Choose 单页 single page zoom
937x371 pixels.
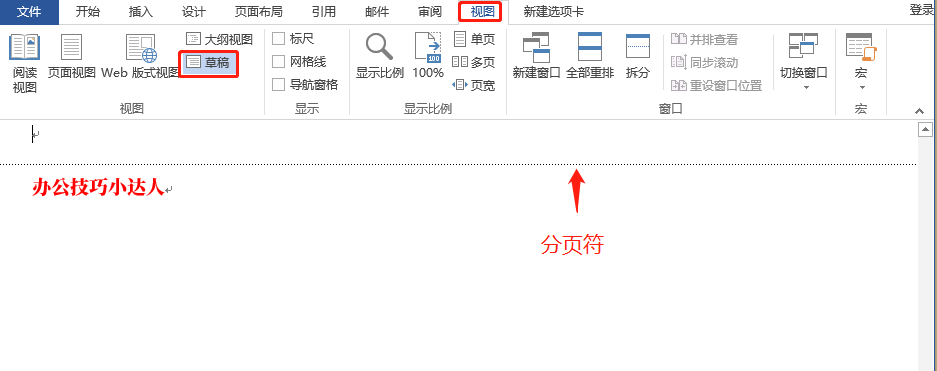point(474,39)
